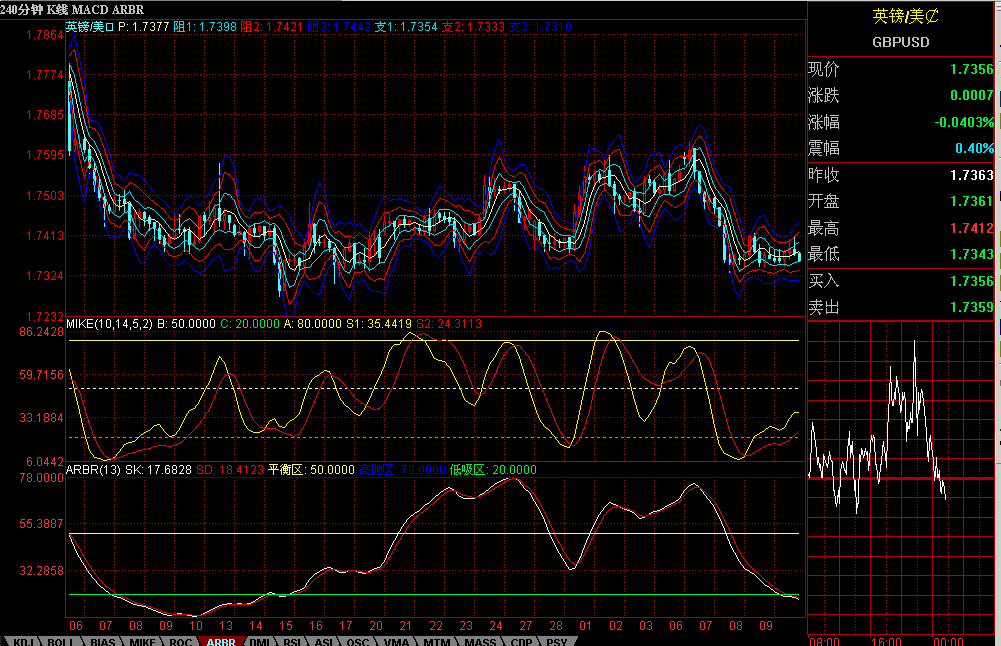Select the ASI indicator tab
1001x646 pixels.
click(324, 642)
